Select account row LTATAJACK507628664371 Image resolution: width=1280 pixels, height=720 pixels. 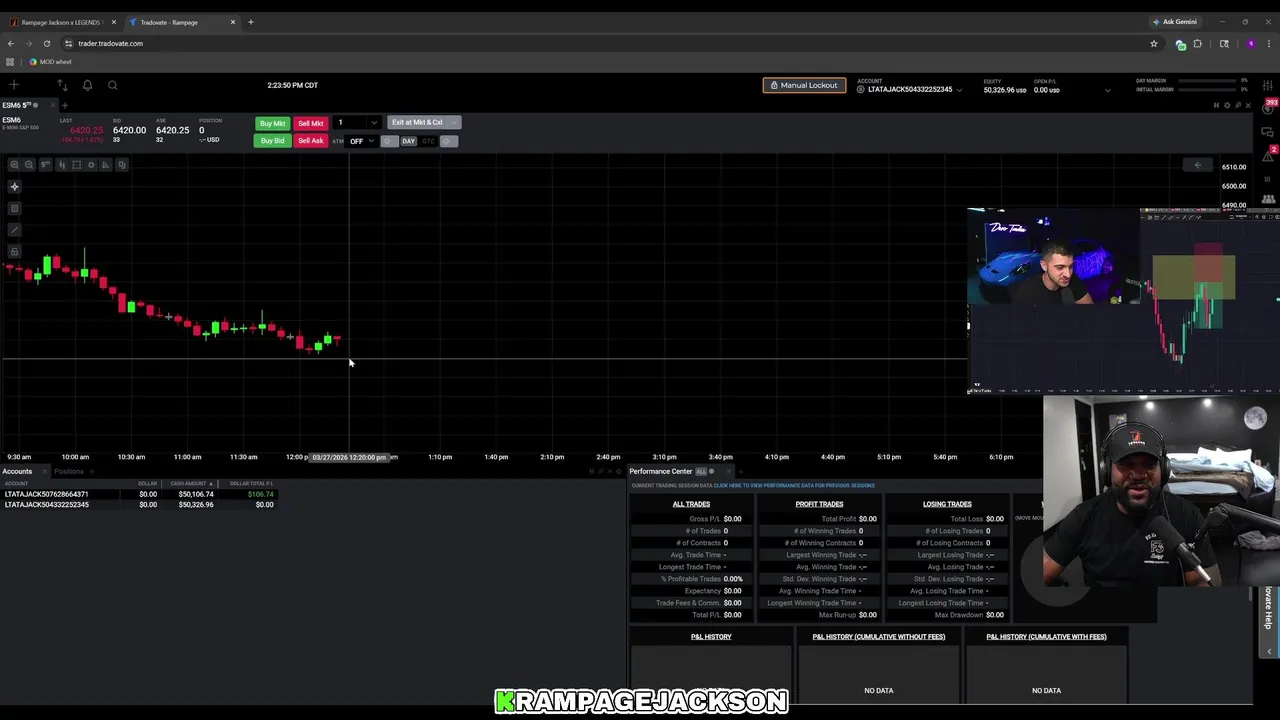tap(138, 494)
